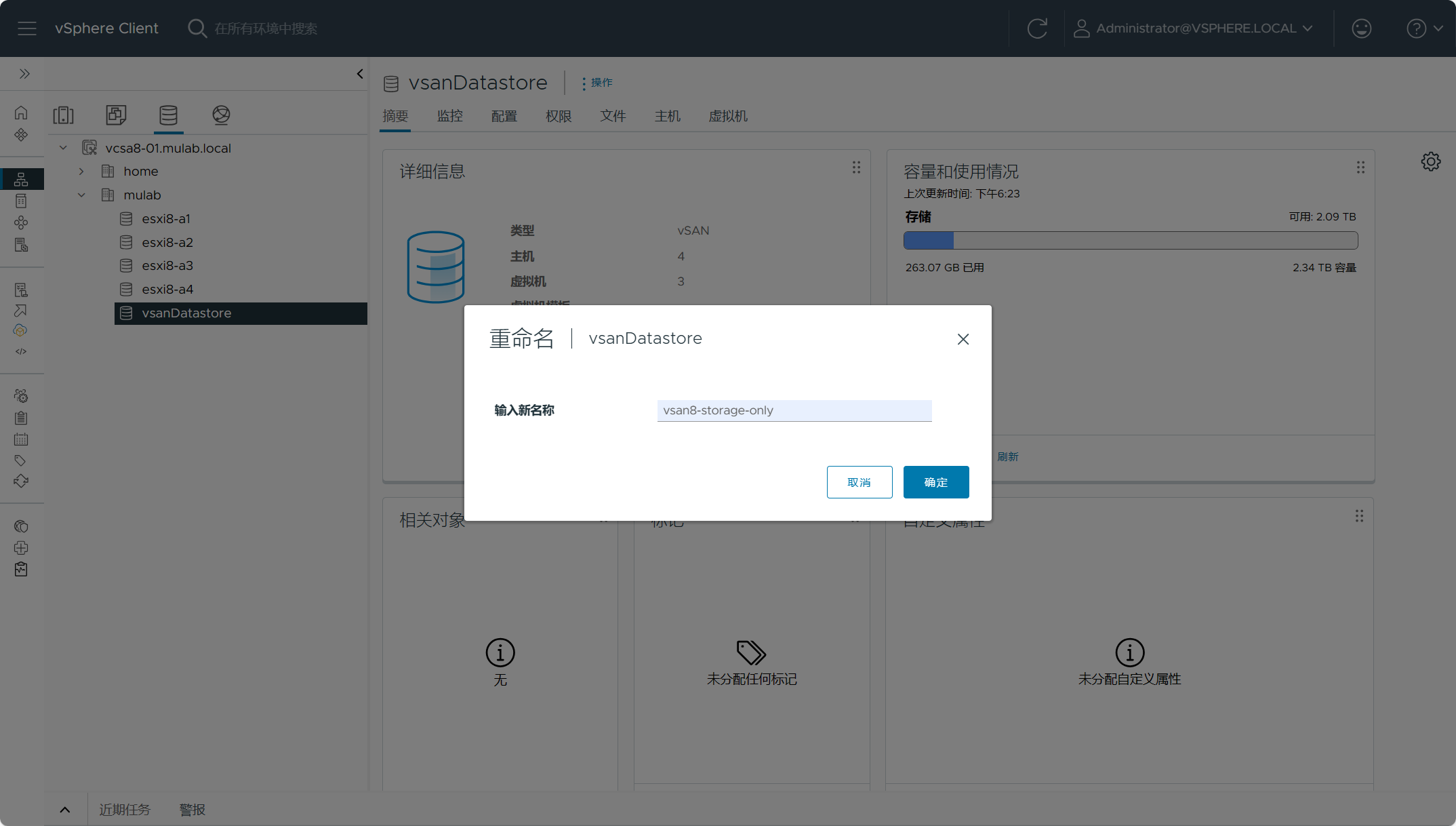Open the Administrator@VSPHERE.LOCAL user menu
Viewport: 1456px width, 826px height.
(x=1193, y=28)
